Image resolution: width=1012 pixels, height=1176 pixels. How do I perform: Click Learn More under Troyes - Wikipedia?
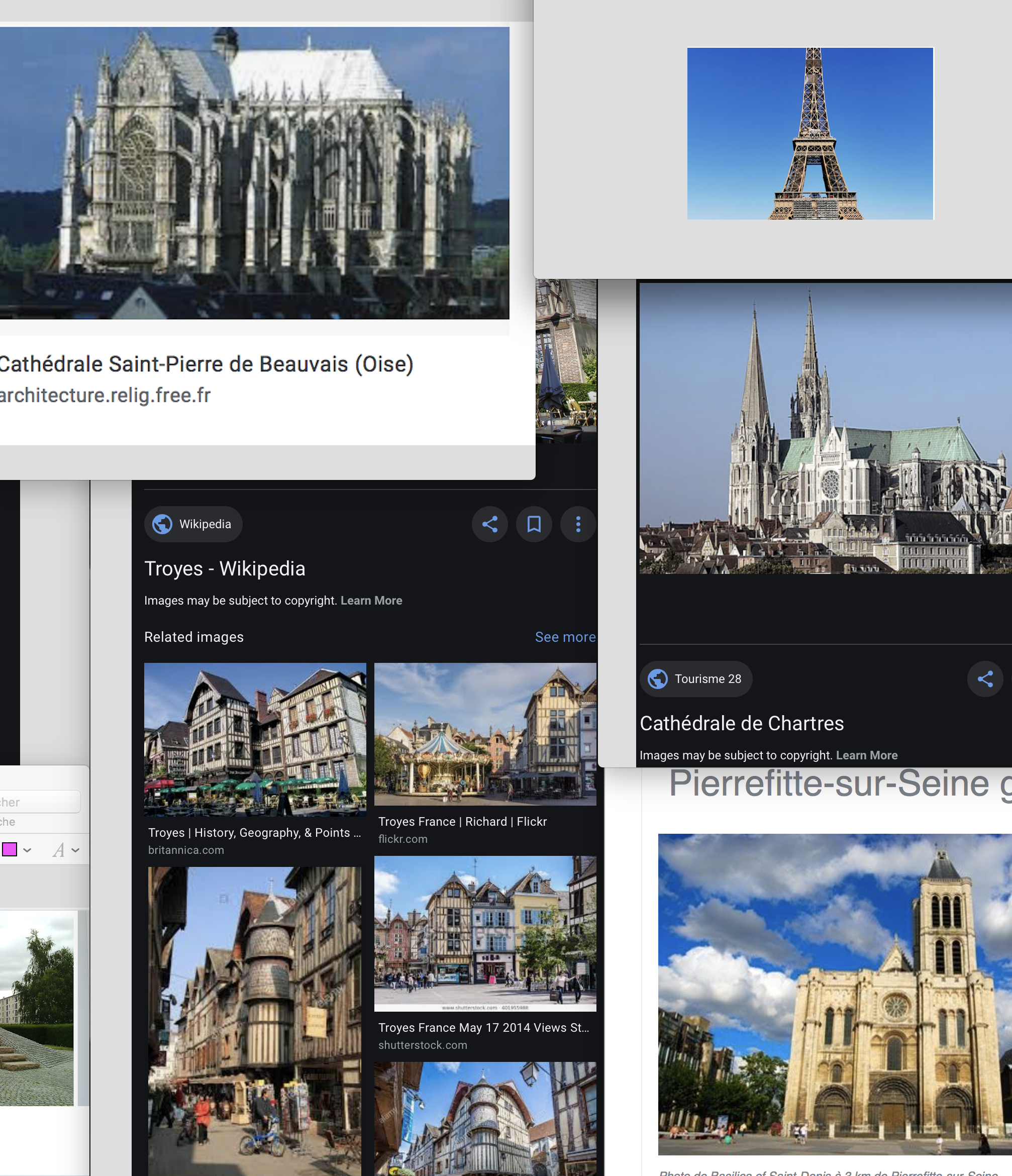click(371, 601)
